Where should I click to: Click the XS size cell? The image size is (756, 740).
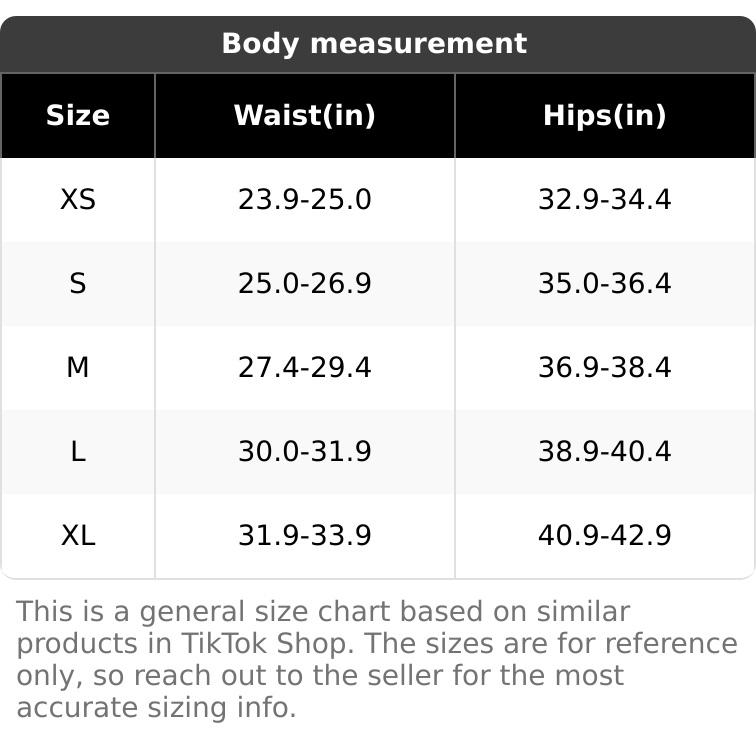(x=78, y=200)
